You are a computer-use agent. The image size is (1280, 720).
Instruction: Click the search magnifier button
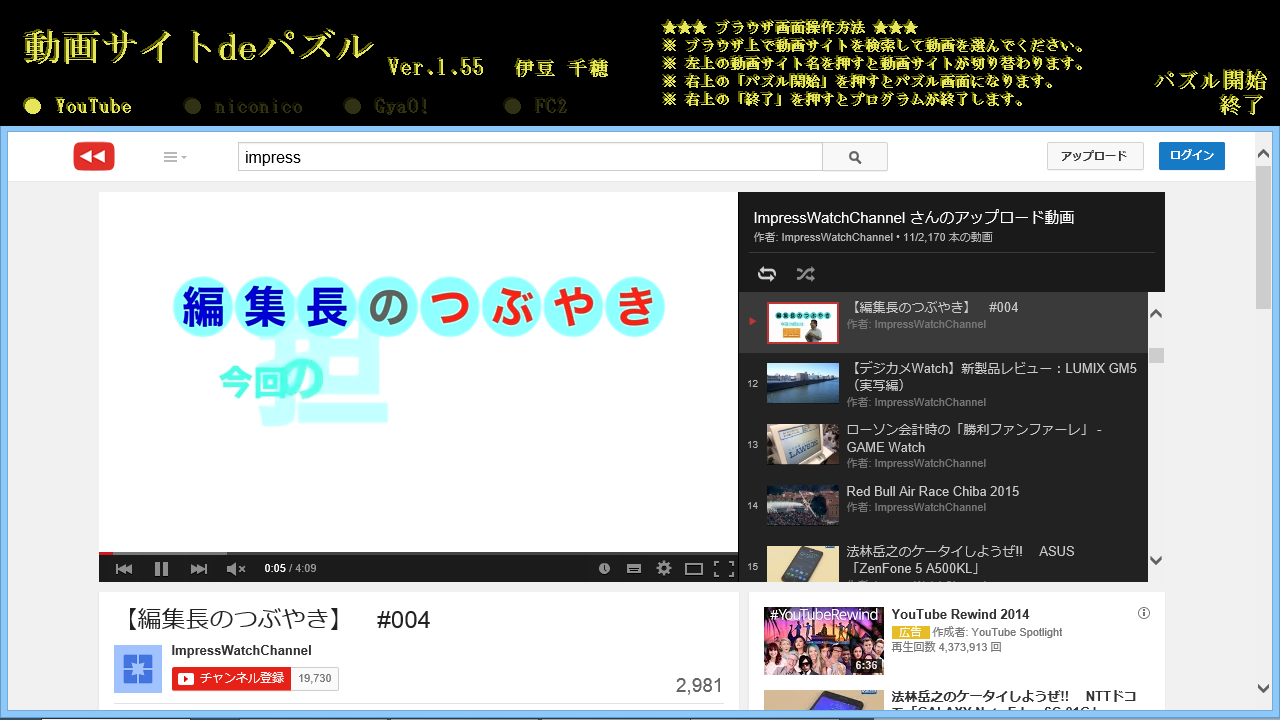coord(855,156)
